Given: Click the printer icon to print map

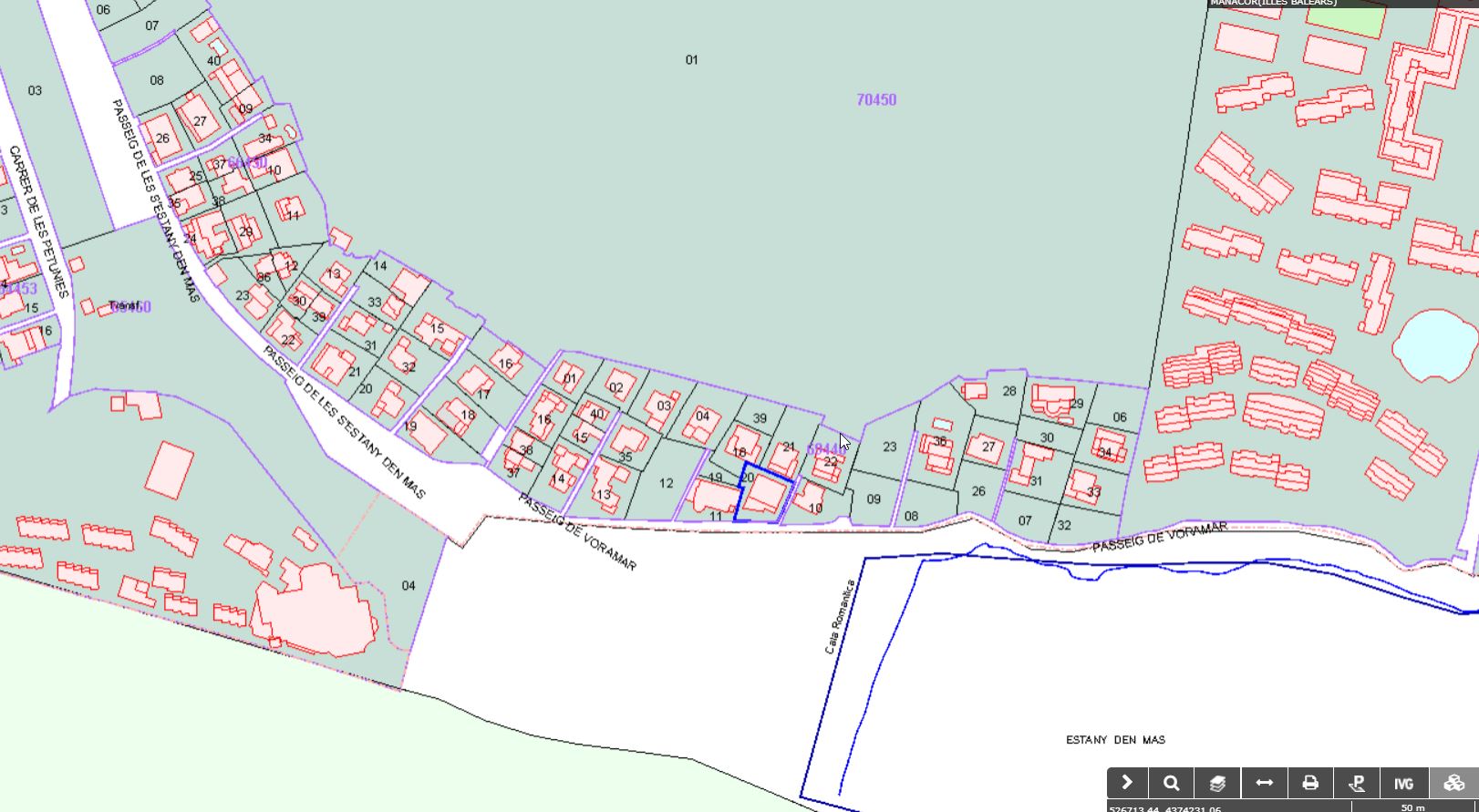Looking at the screenshot, I should pos(1310,783).
